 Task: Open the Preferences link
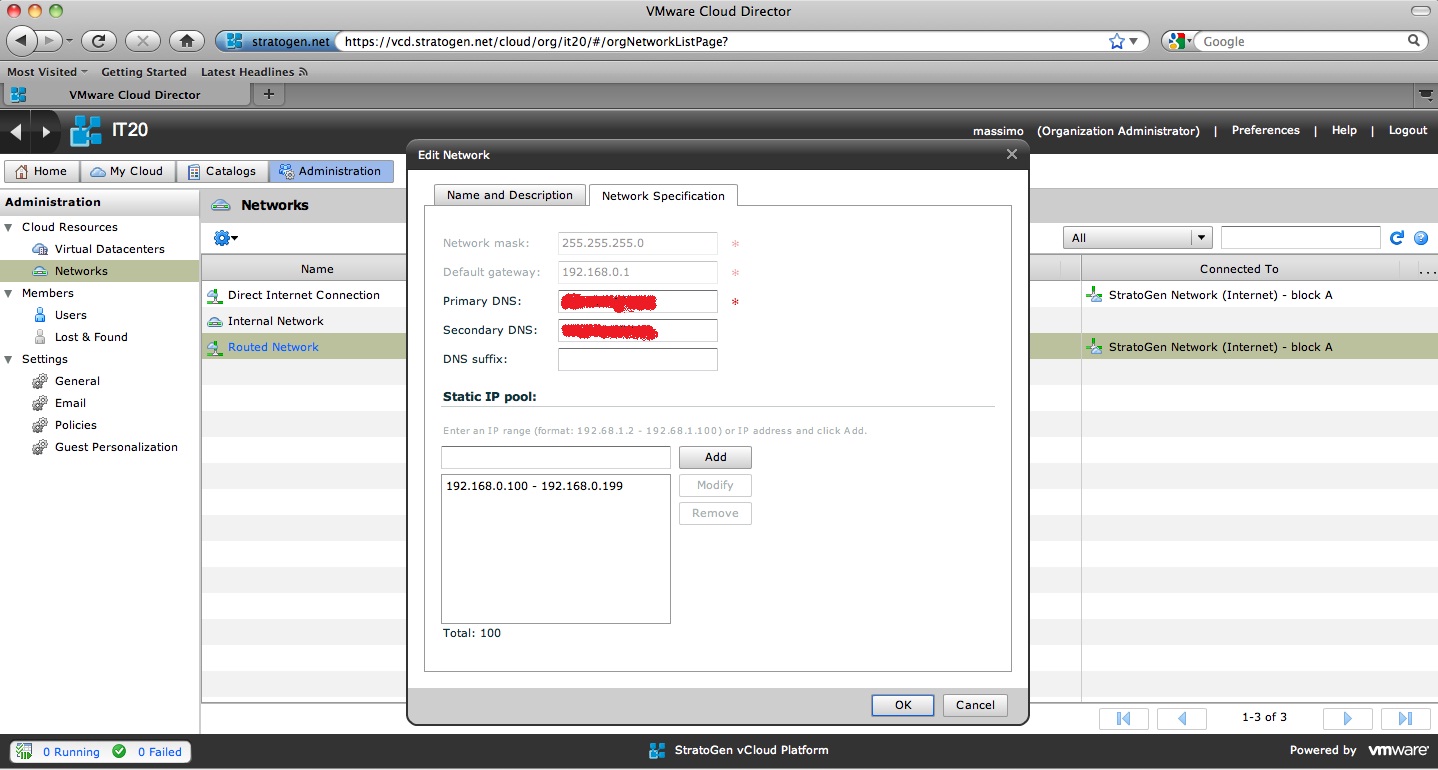pos(1265,130)
